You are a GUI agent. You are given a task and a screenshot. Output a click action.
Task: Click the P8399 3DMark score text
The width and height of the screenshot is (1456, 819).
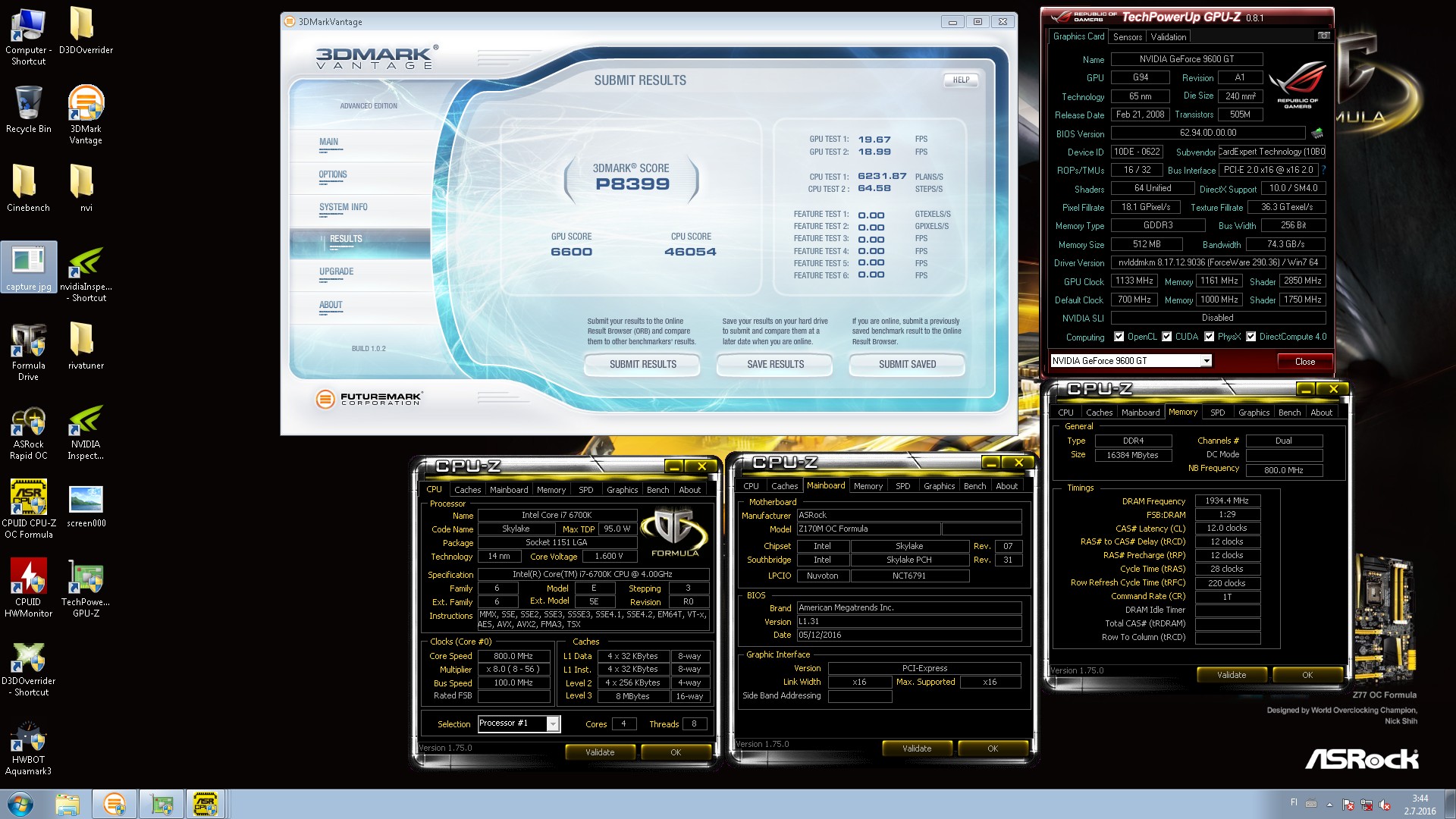(632, 184)
